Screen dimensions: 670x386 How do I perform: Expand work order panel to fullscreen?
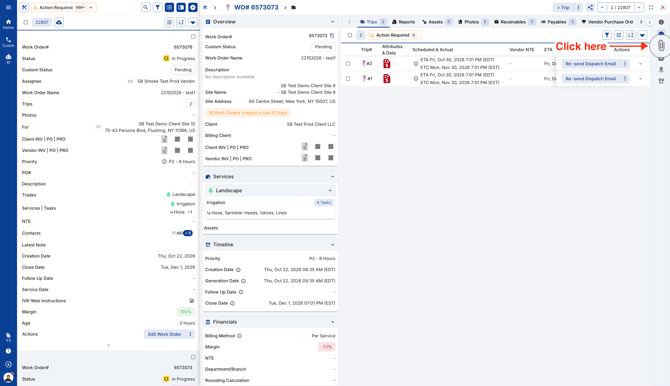click(651, 7)
